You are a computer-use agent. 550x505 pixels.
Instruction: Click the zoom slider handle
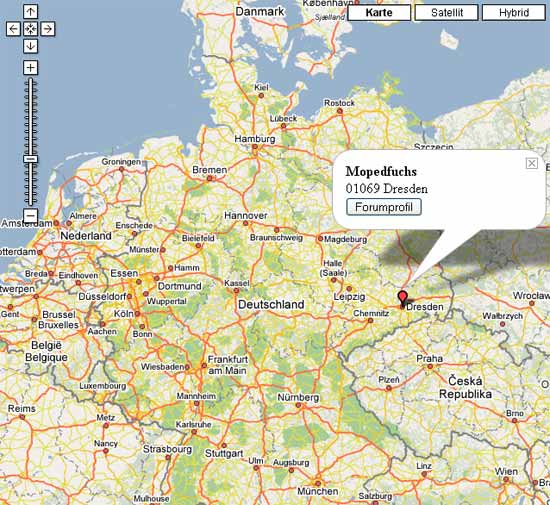click(x=31, y=159)
